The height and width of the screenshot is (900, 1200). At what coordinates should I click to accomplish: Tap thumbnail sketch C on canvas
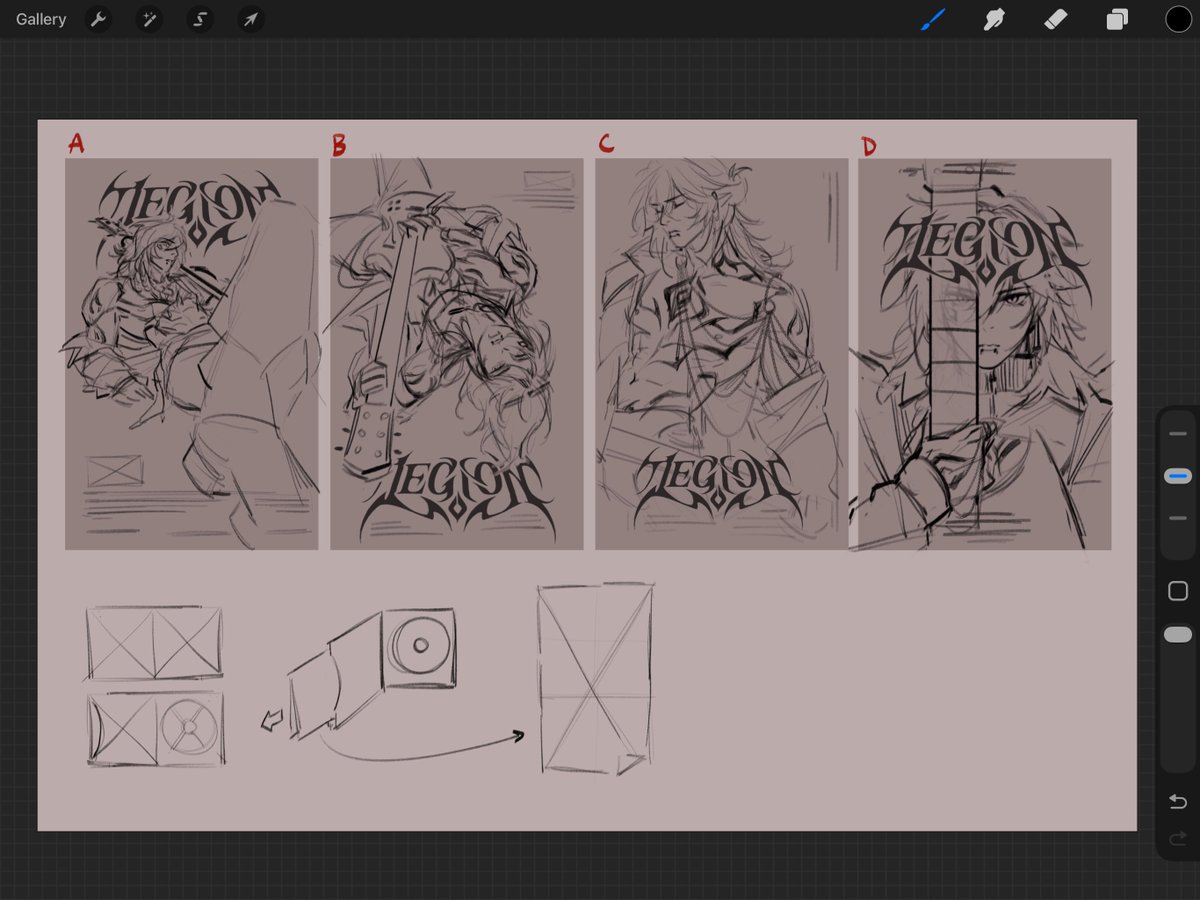click(721, 354)
